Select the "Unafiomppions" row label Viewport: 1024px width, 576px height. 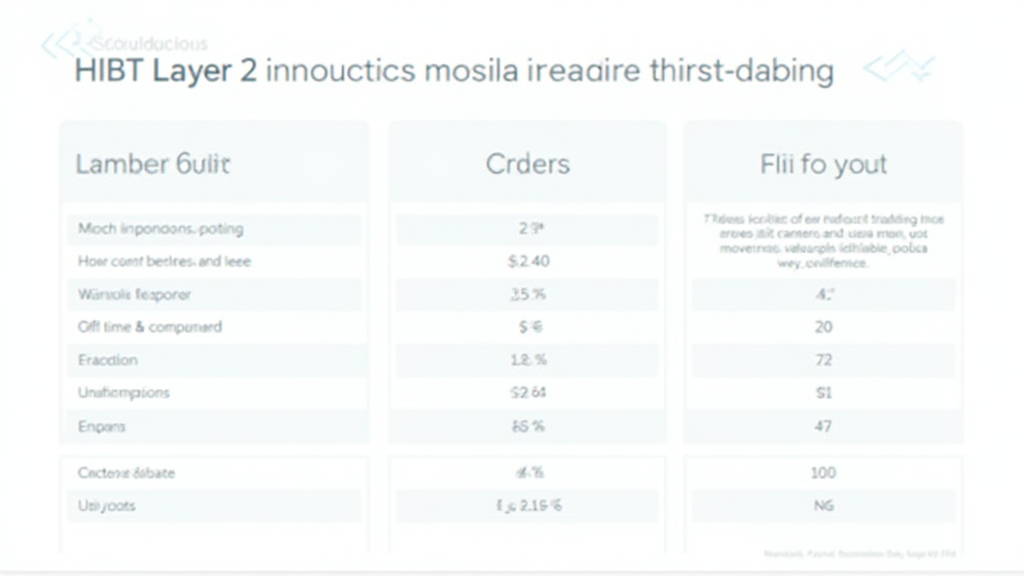(123, 393)
